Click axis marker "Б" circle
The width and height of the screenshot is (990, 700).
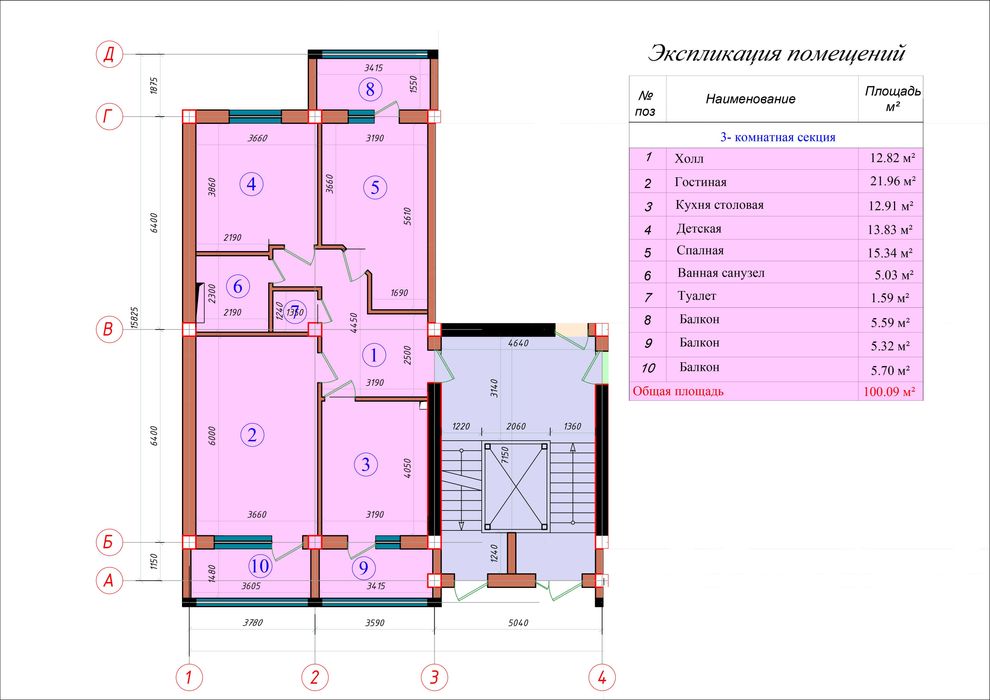point(109,542)
